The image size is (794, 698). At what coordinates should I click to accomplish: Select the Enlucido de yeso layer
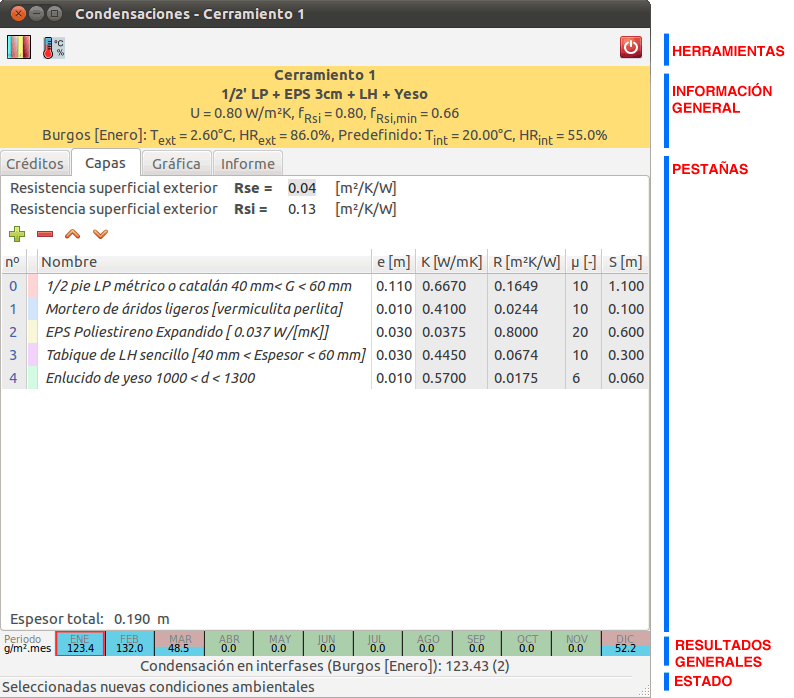pos(150,378)
